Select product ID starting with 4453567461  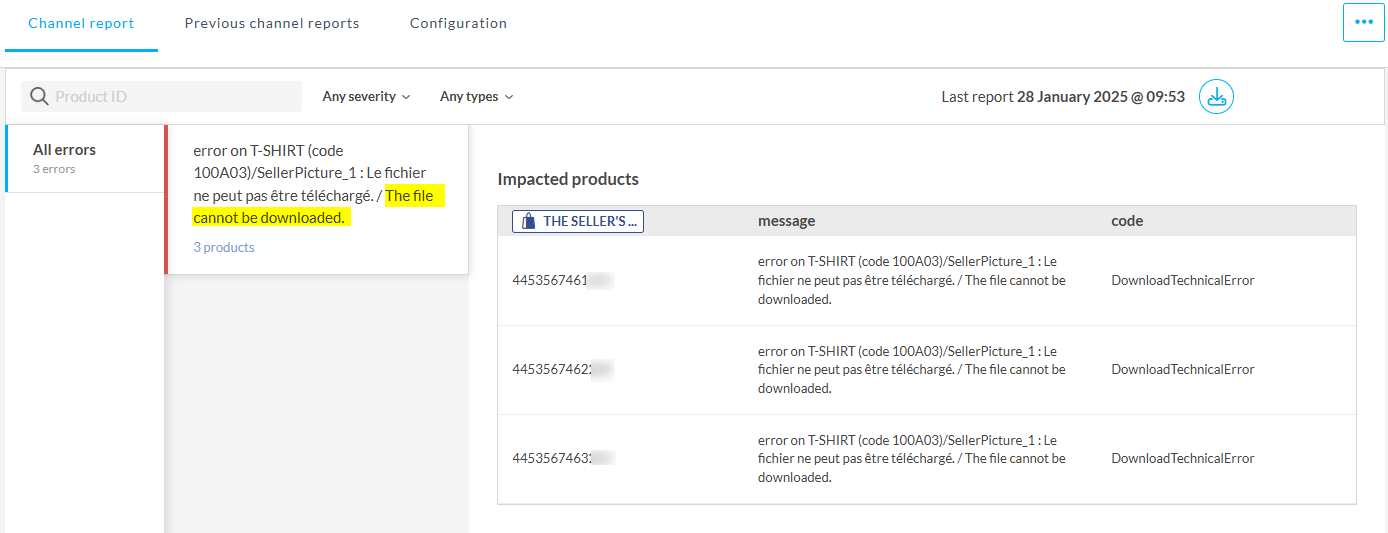[x=560, y=281]
